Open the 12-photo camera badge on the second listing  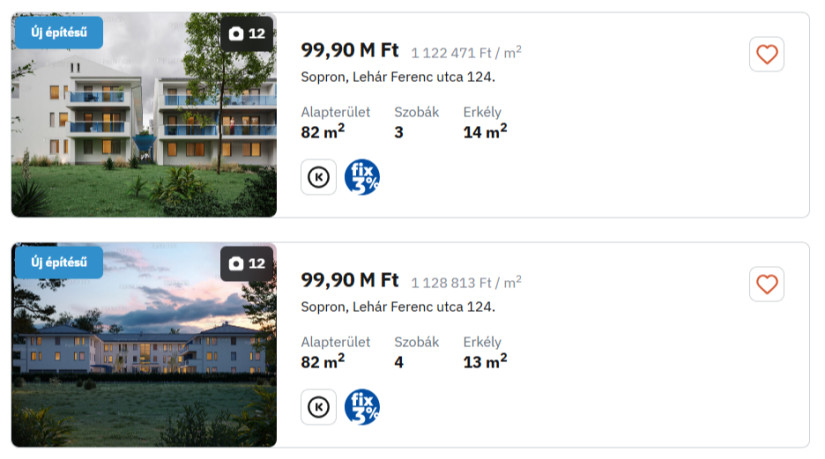(247, 263)
